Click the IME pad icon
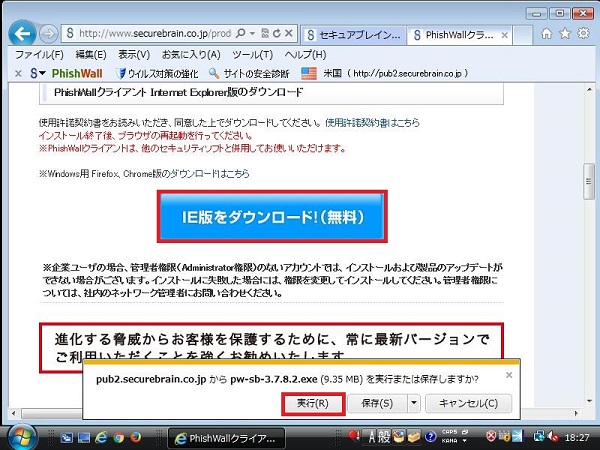 pyautogui.click(x=399, y=436)
